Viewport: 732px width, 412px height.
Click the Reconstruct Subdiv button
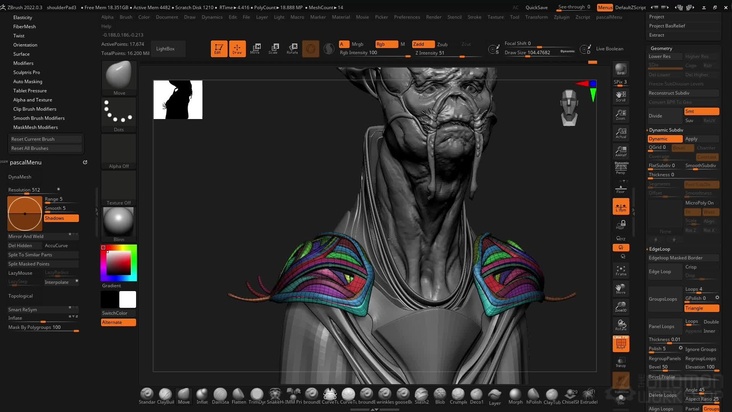[x=683, y=93]
